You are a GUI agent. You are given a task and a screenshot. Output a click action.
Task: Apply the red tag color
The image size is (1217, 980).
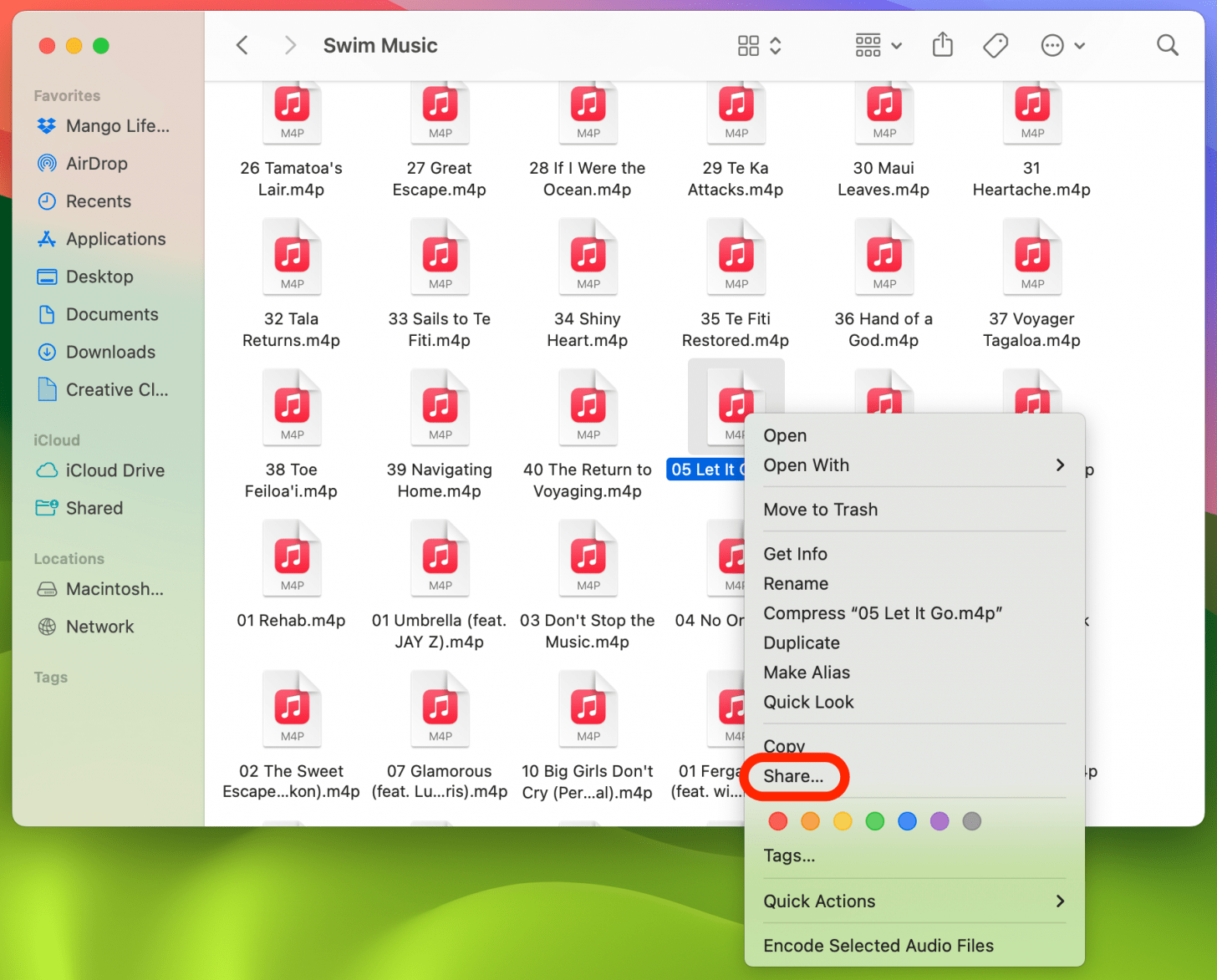[777, 821]
